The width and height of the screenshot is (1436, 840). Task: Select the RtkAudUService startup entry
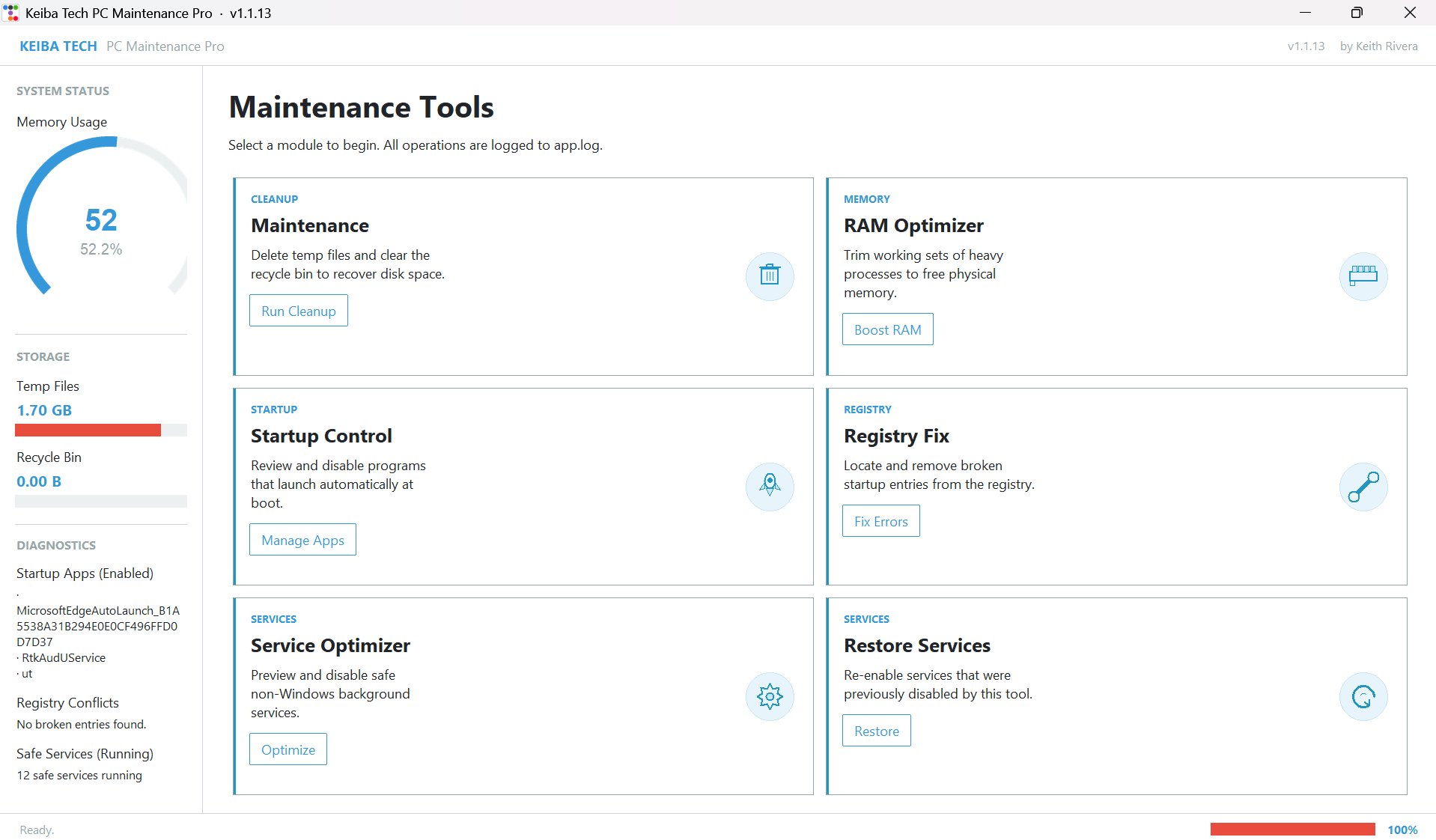[x=63, y=657]
